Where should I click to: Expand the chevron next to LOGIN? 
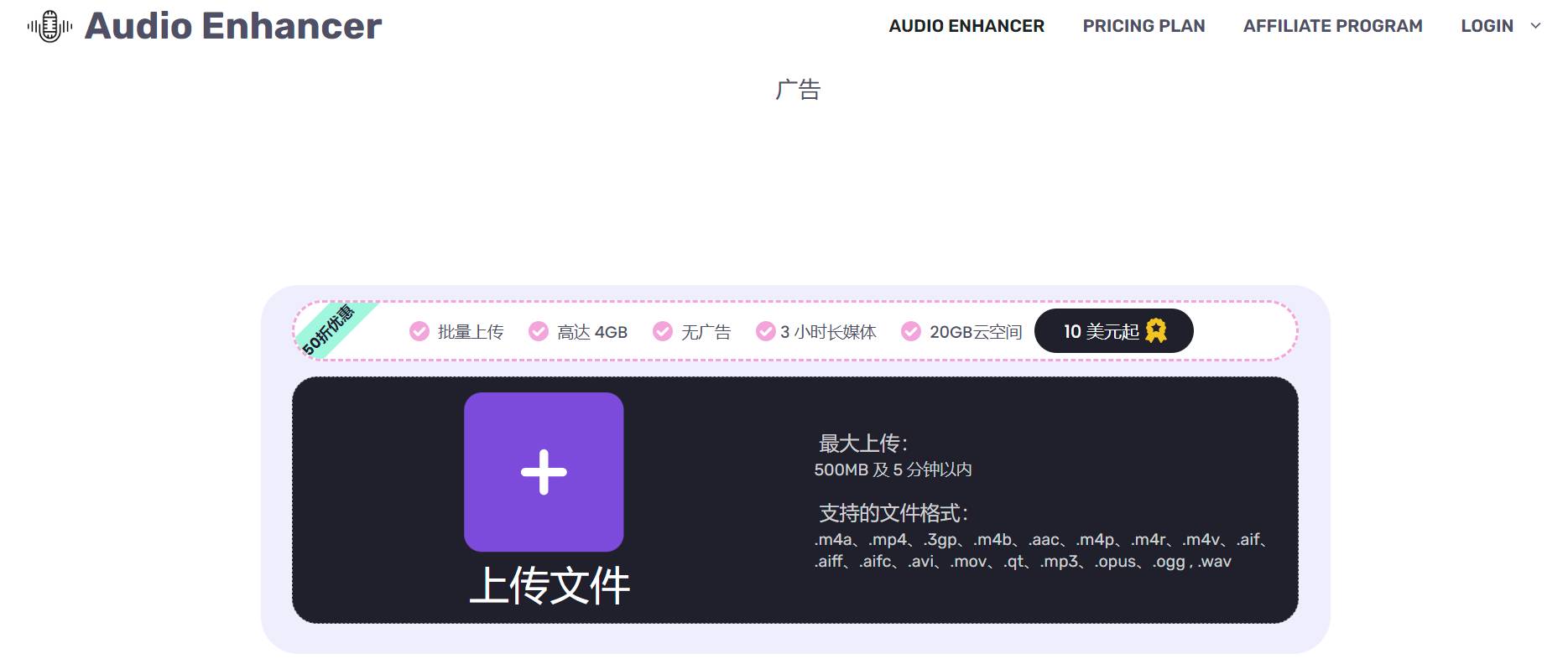pyautogui.click(x=1535, y=26)
